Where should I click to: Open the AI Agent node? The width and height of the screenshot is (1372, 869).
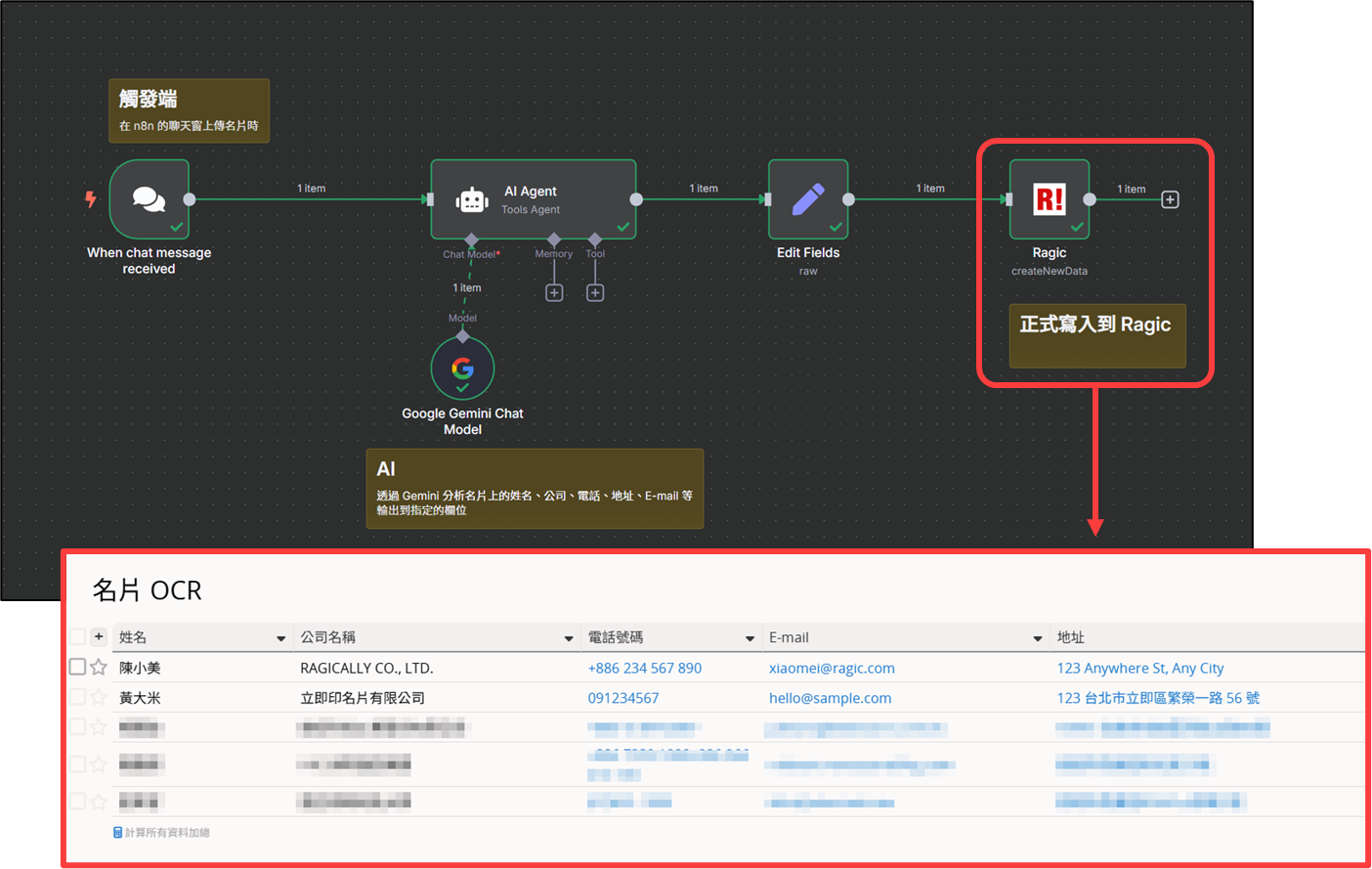point(534,199)
